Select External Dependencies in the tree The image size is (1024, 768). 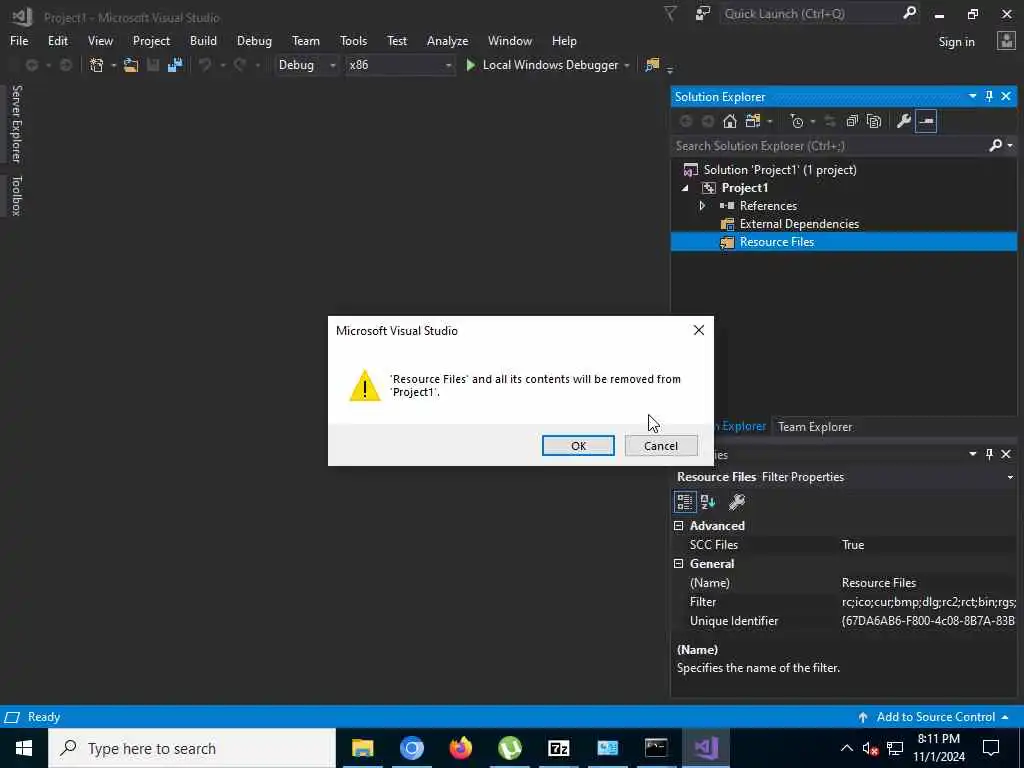coord(844,224)
